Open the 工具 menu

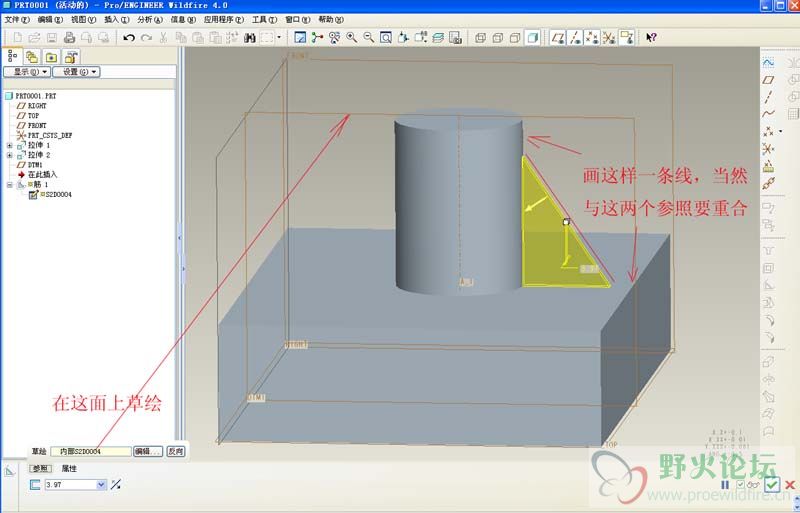coord(264,19)
